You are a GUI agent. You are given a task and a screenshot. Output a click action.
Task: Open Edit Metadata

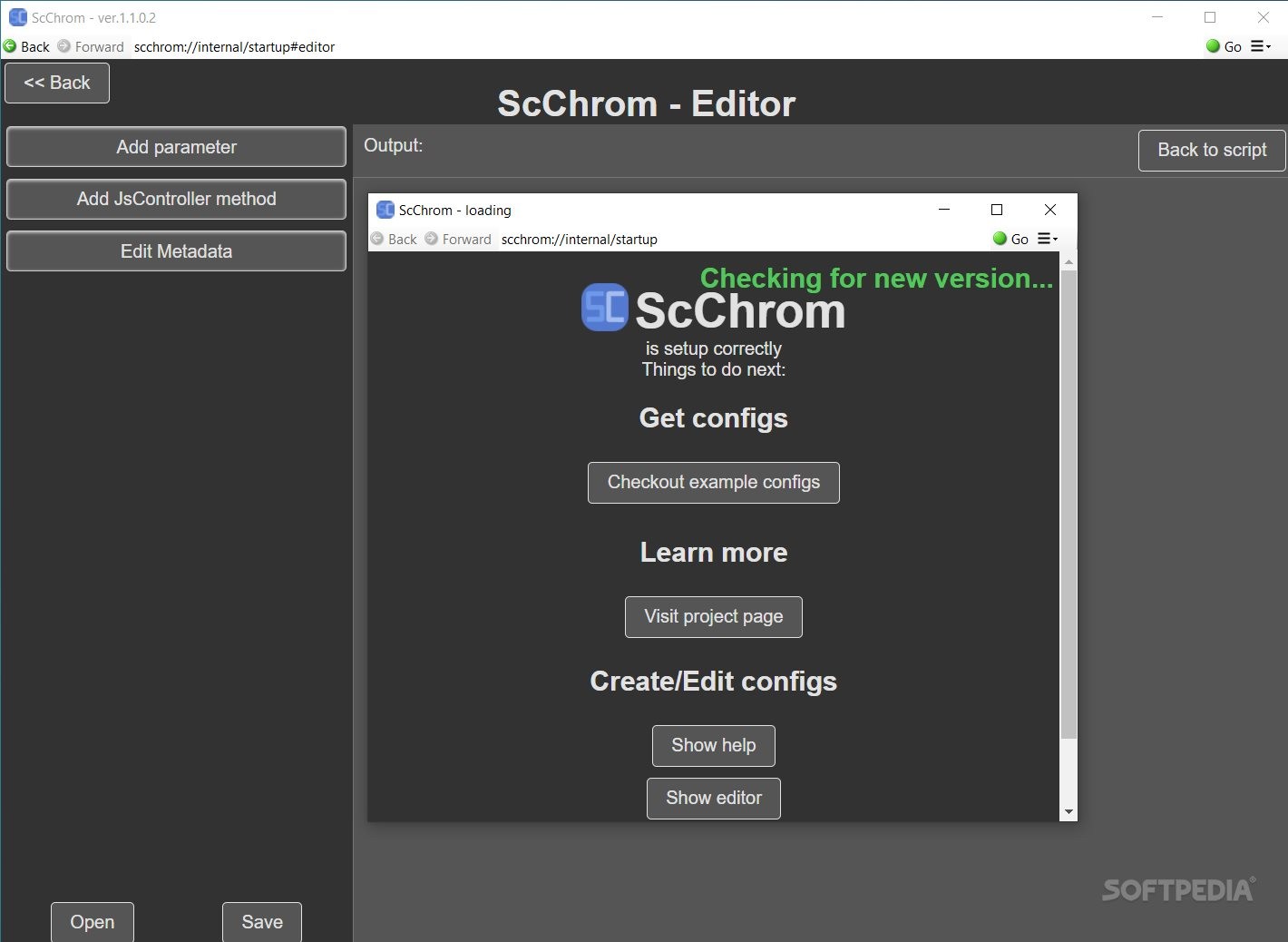(x=176, y=251)
